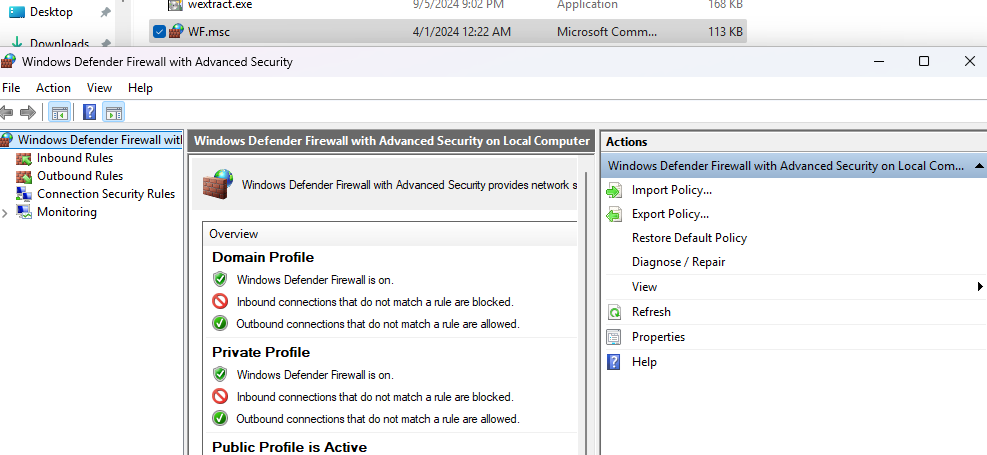Click the Refresh icon in Actions pane

tap(614, 312)
